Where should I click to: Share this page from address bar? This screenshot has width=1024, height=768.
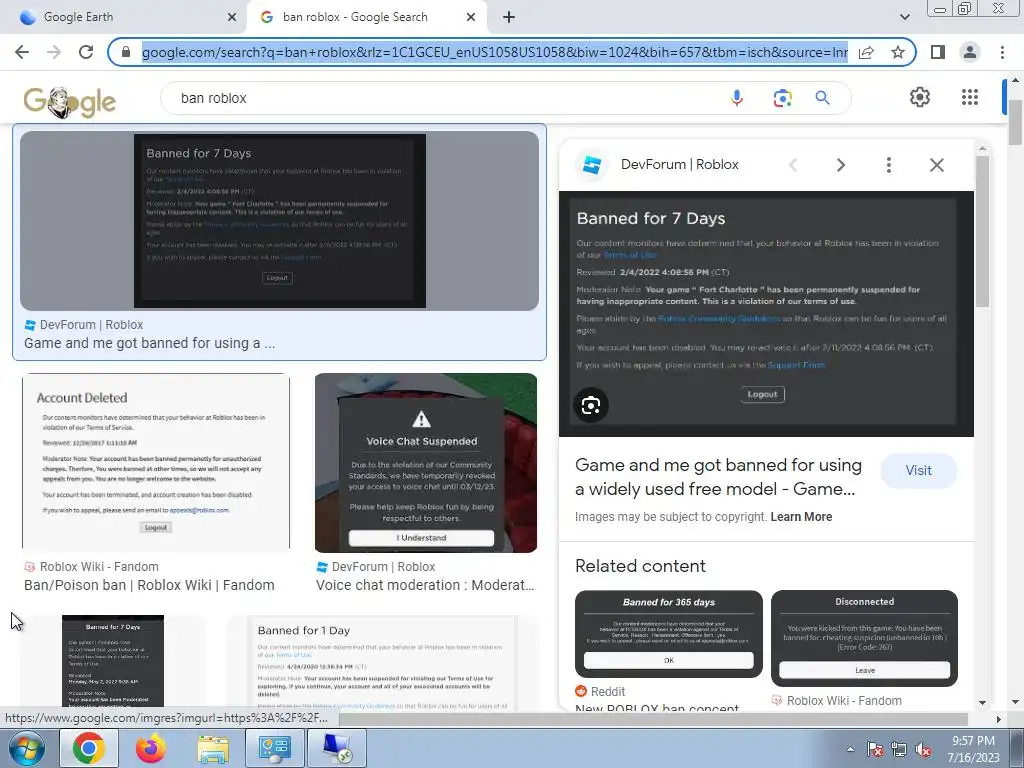(x=866, y=52)
